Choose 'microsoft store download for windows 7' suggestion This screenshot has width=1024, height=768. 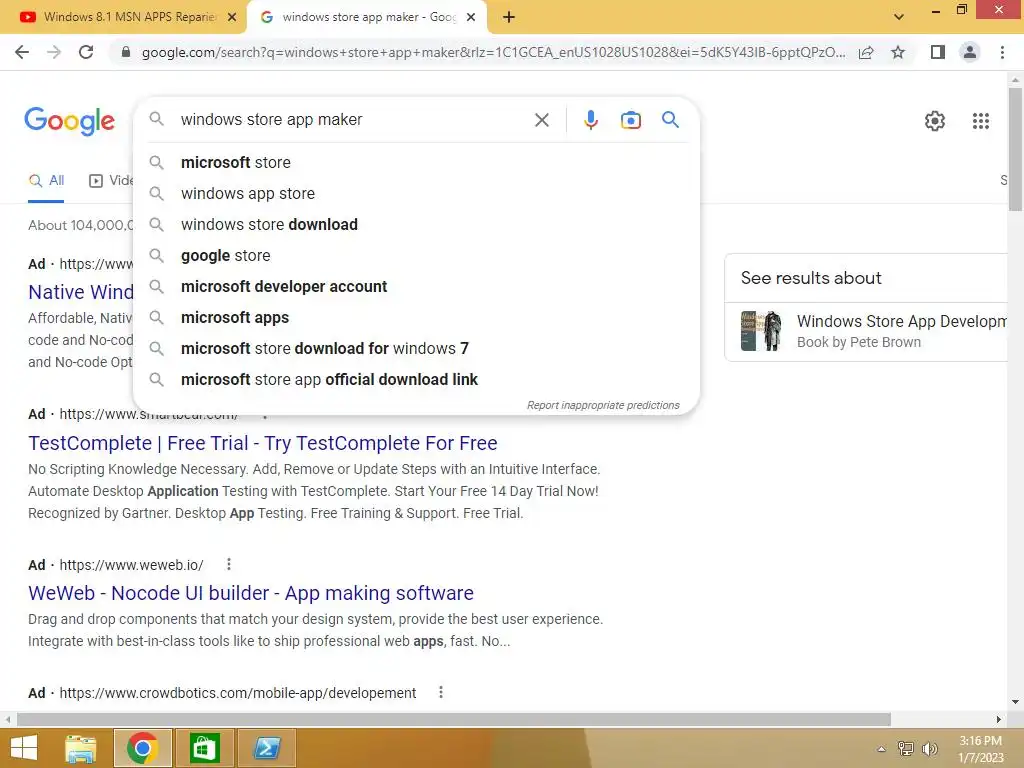416,349
